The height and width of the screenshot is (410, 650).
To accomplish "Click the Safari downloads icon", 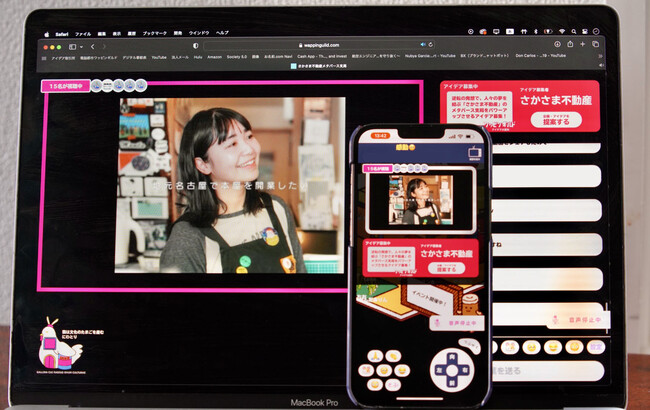I will click(557, 44).
